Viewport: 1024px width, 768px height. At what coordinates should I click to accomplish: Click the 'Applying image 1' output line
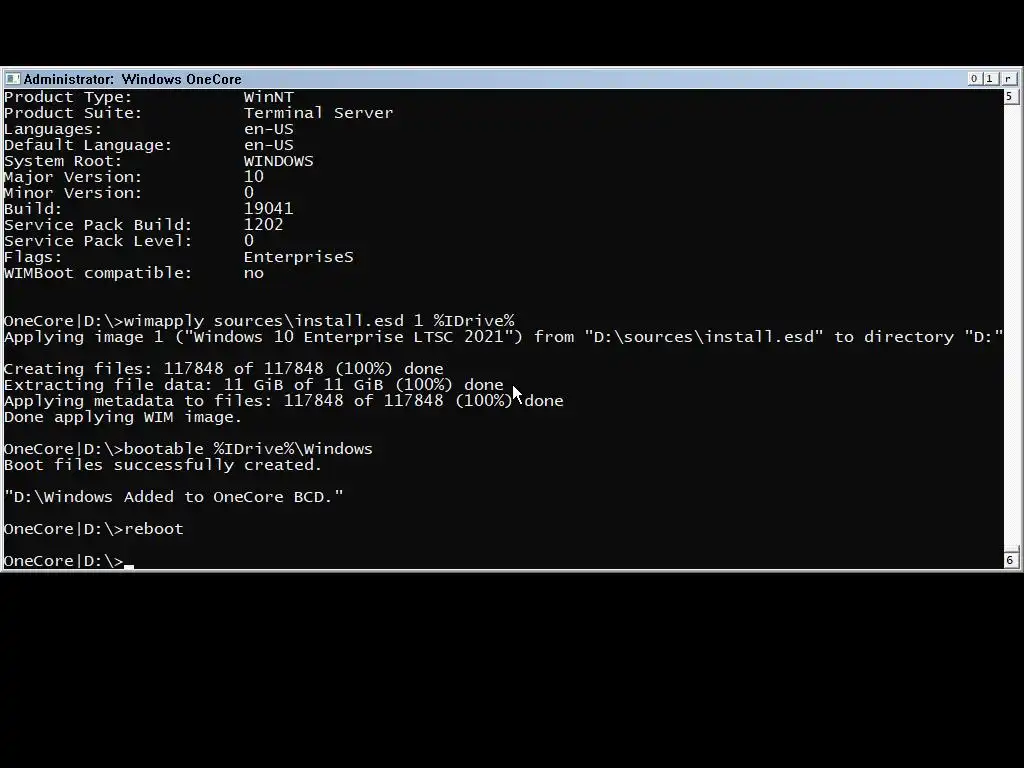tap(503, 337)
